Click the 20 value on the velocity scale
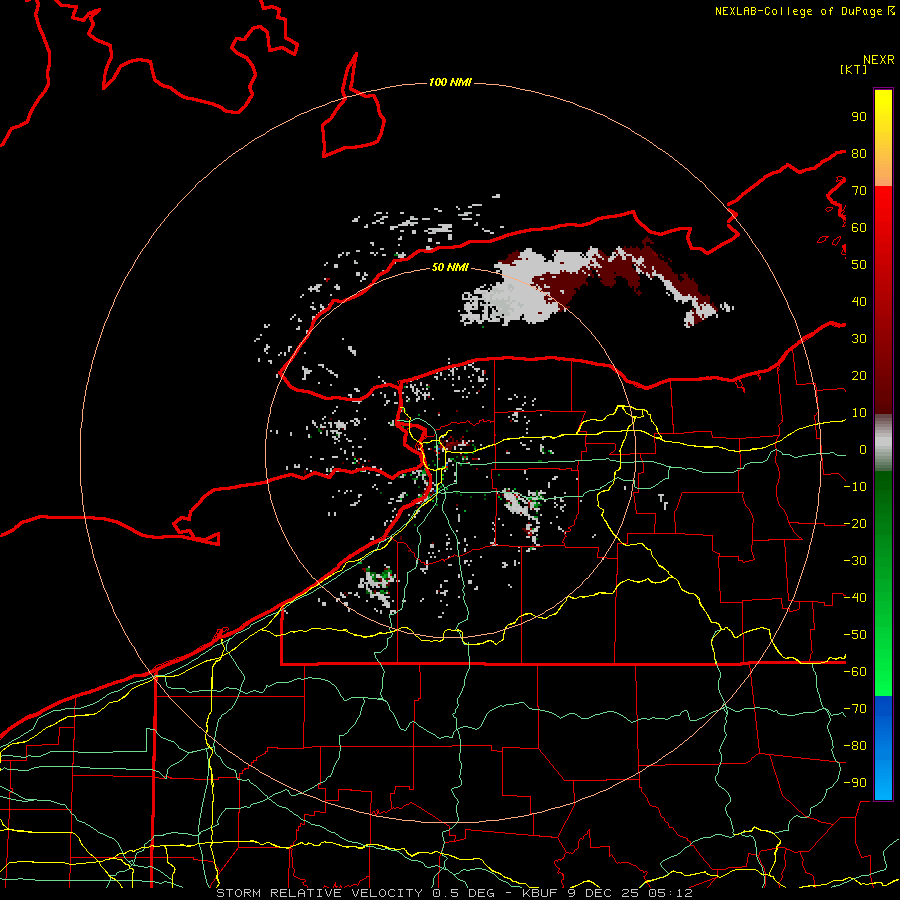The width and height of the screenshot is (900, 900). point(859,376)
